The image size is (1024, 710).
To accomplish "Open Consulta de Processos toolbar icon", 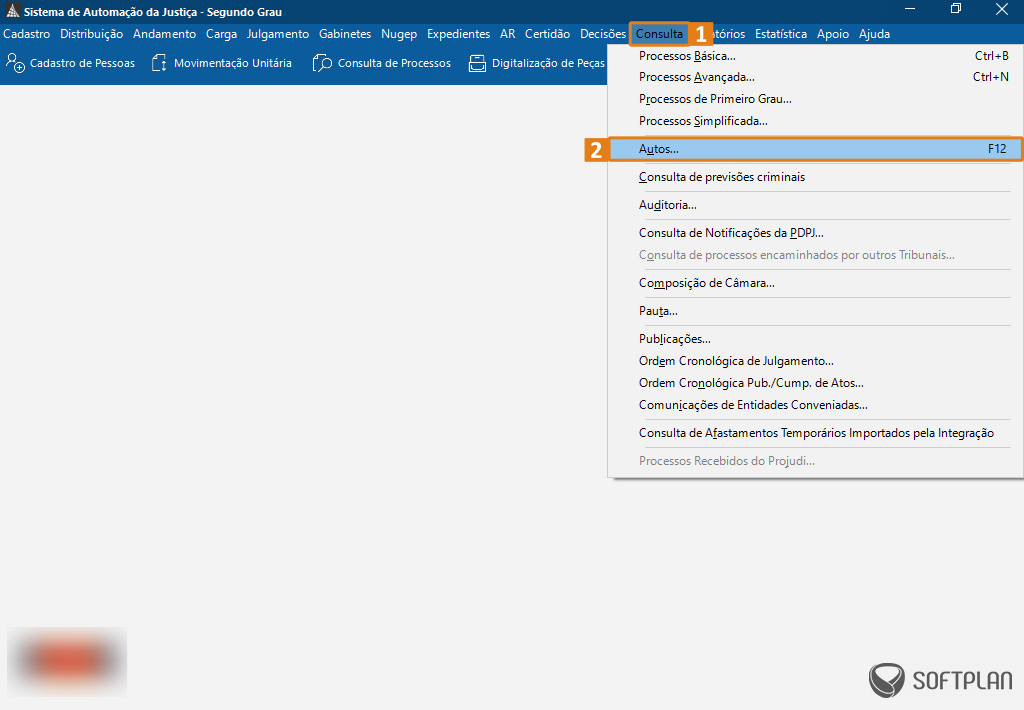I will (322, 63).
